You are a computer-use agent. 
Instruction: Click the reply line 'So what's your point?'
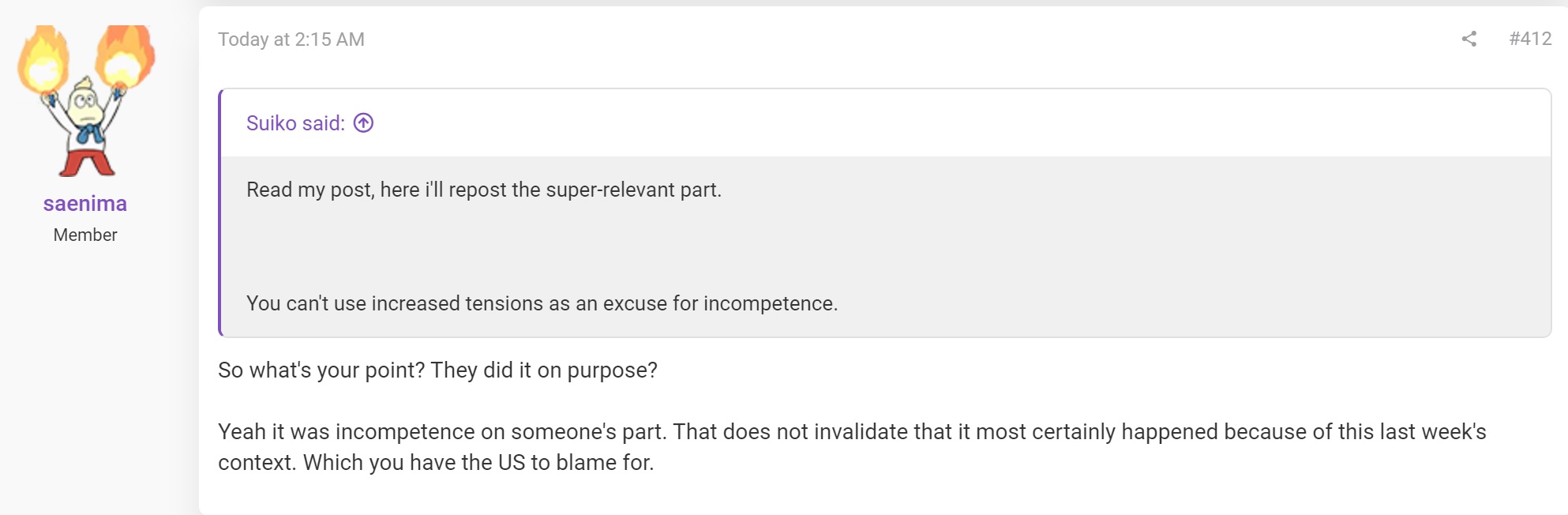[x=437, y=370]
